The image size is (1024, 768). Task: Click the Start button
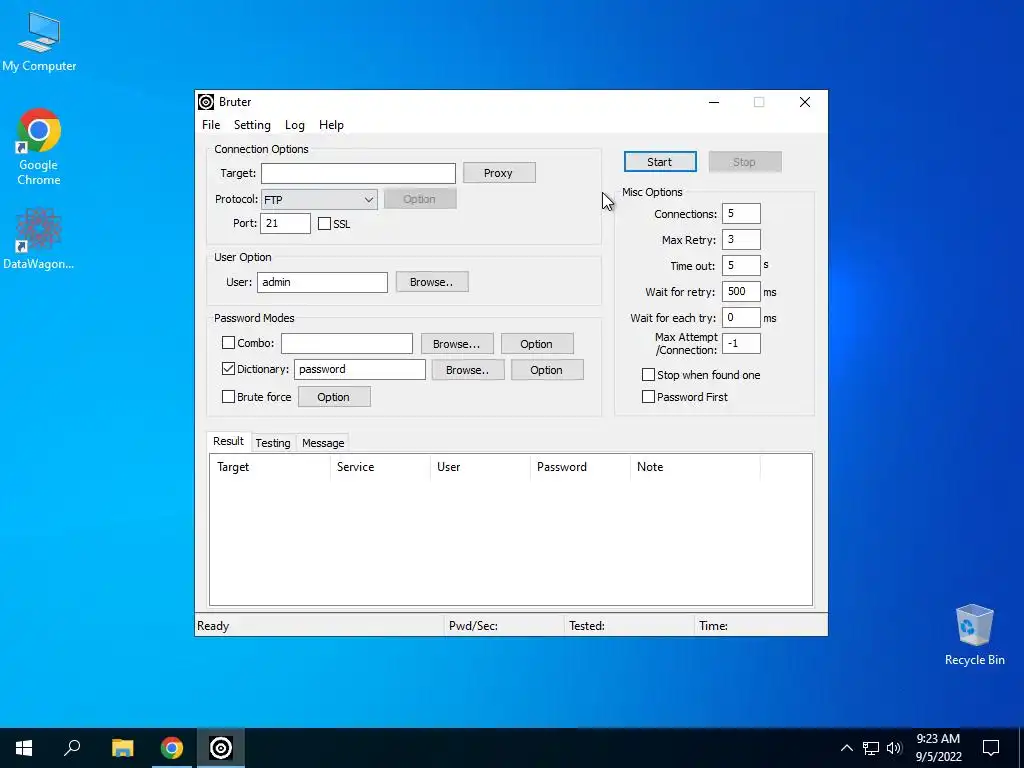[x=660, y=162]
